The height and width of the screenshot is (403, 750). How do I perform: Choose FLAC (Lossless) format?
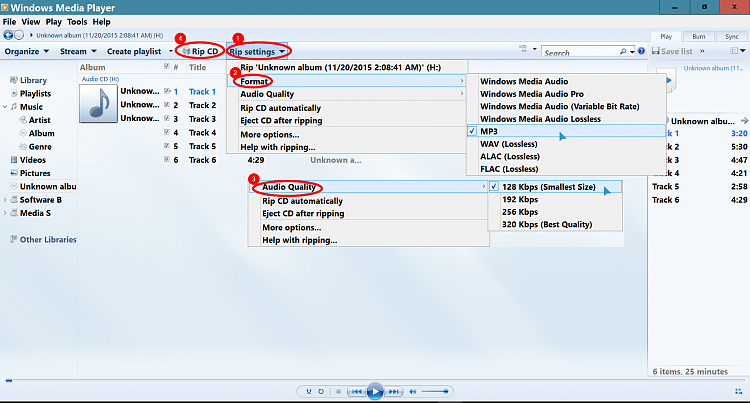566,169
